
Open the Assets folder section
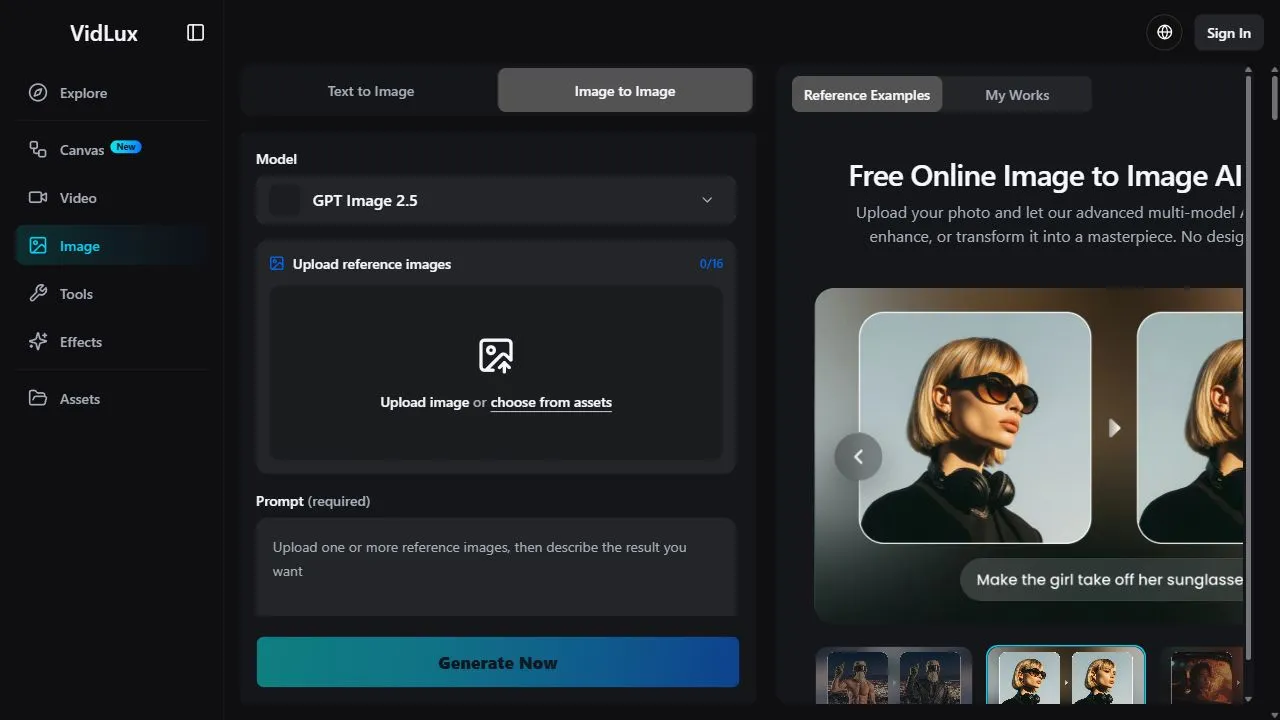(112, 399)
